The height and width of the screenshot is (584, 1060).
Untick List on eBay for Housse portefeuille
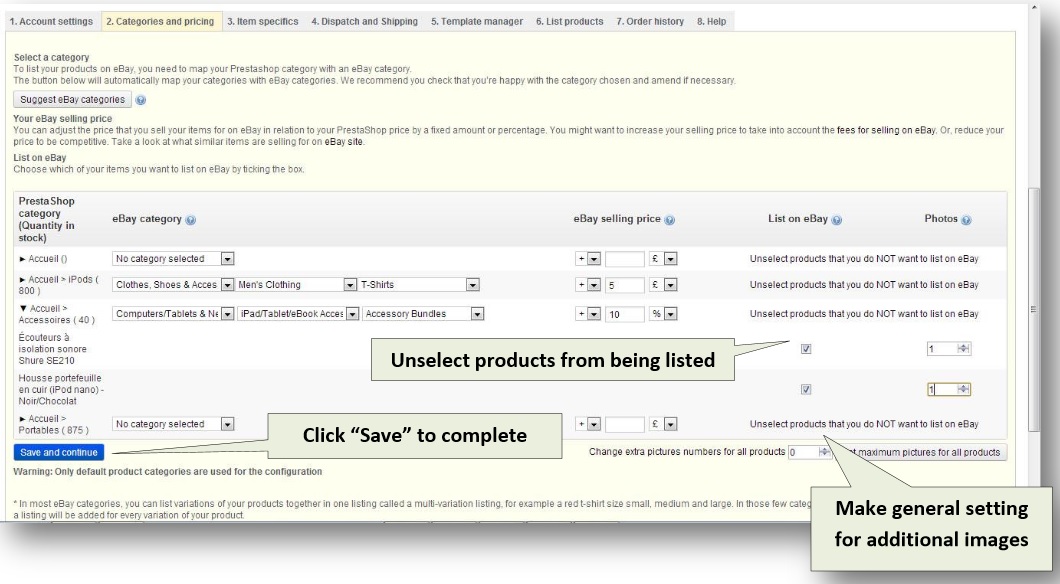(806, 389)
